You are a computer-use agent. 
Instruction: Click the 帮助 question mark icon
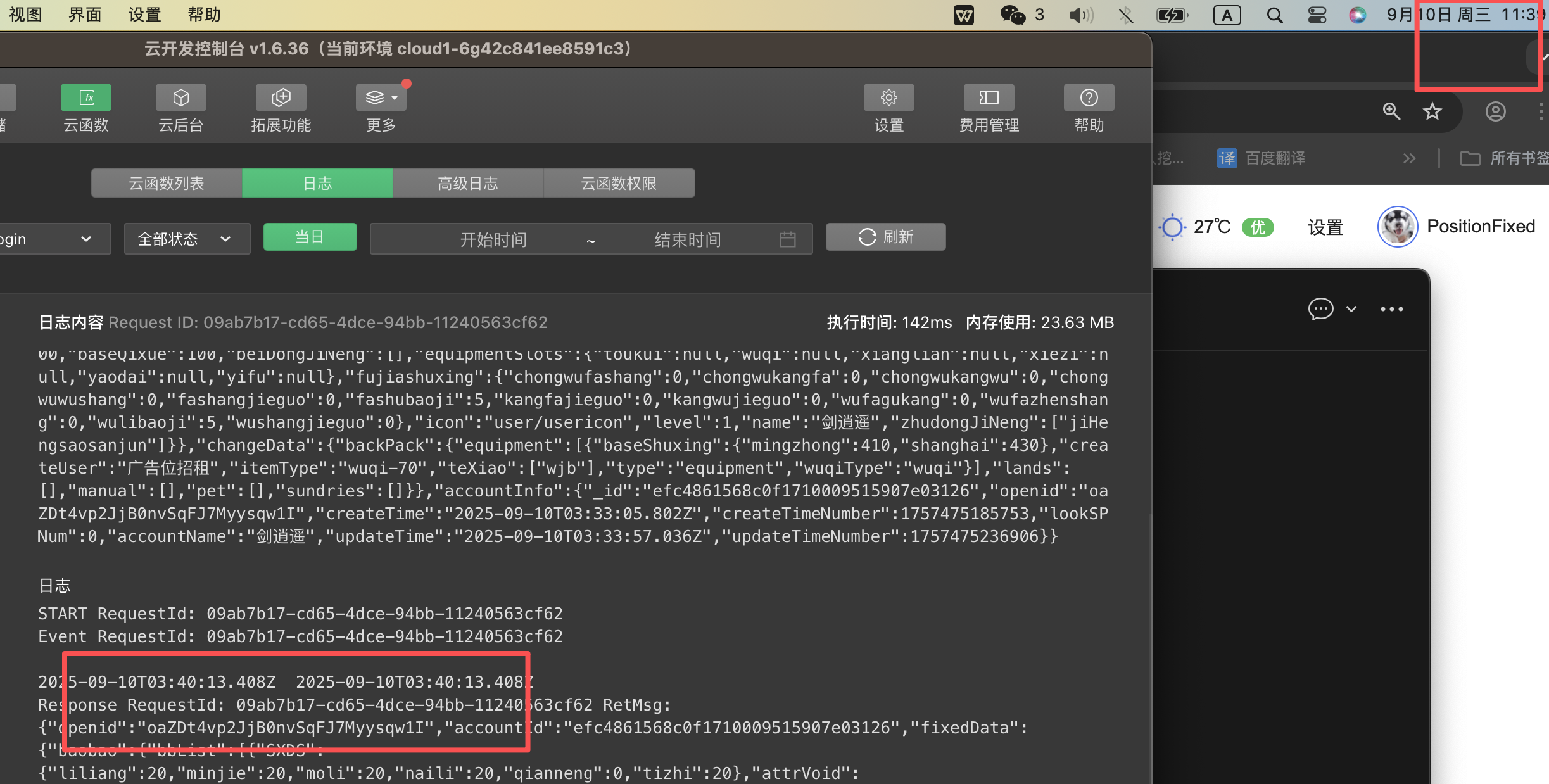pyautogui.click(x=1089, y=98)
